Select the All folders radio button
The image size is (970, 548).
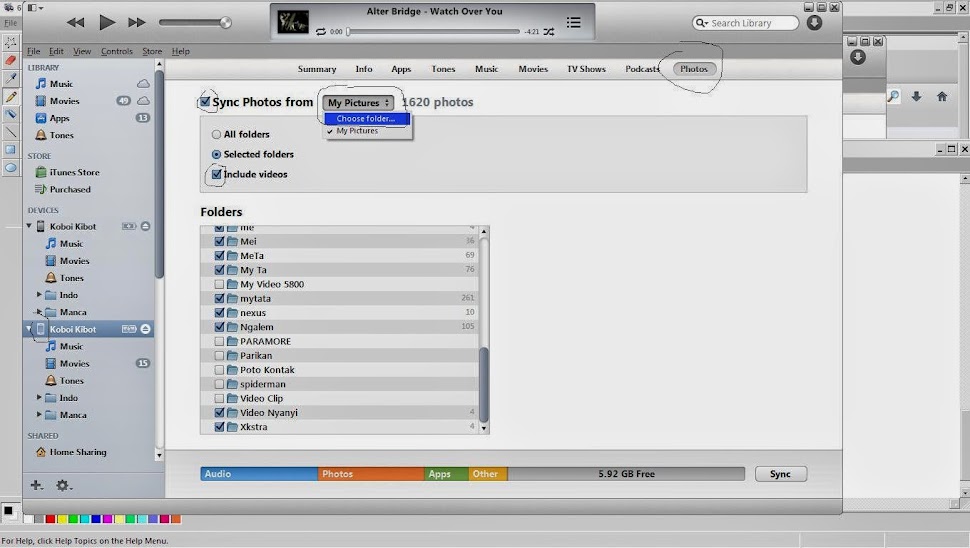pyautogui.click(x=216, y=134)
